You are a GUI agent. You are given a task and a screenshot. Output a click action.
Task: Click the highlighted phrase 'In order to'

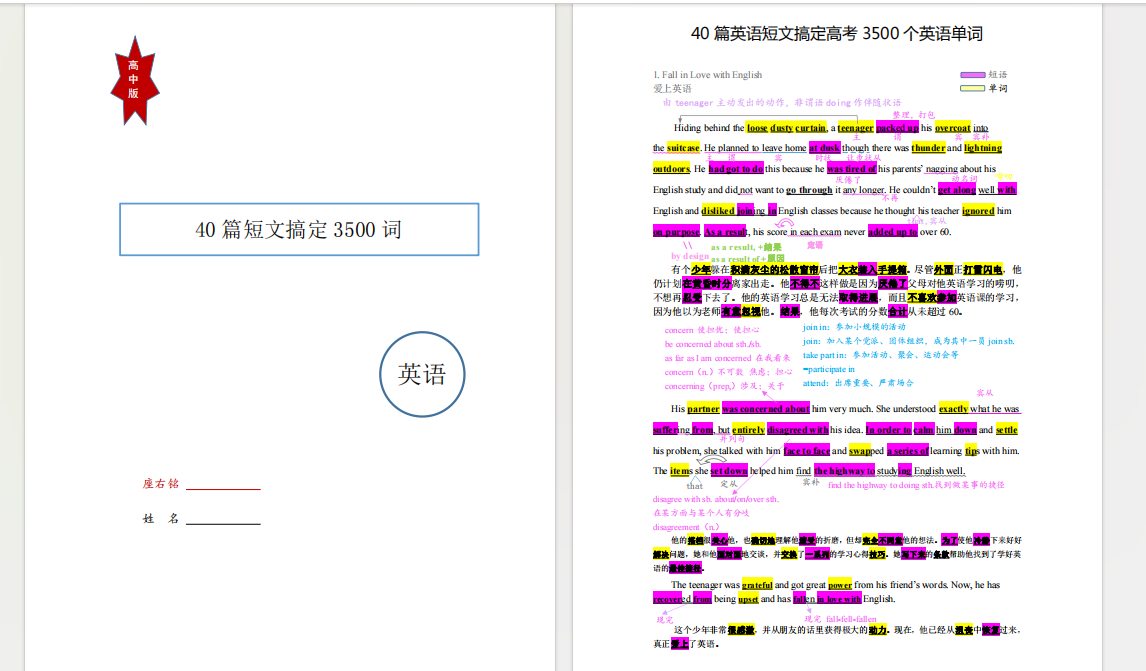coord(889,431)
